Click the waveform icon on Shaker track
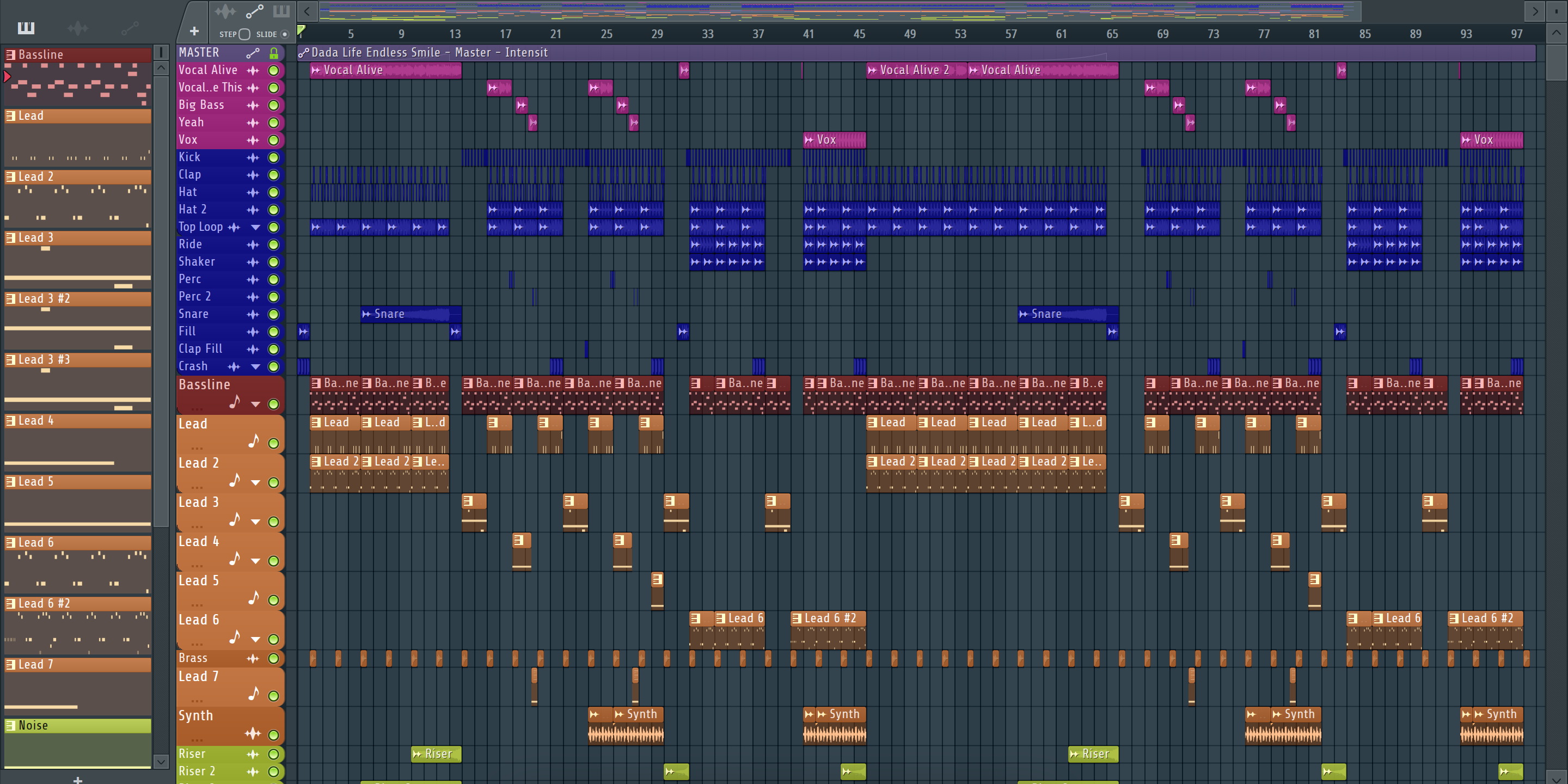 pyautogui.click(x=253, y=262)
